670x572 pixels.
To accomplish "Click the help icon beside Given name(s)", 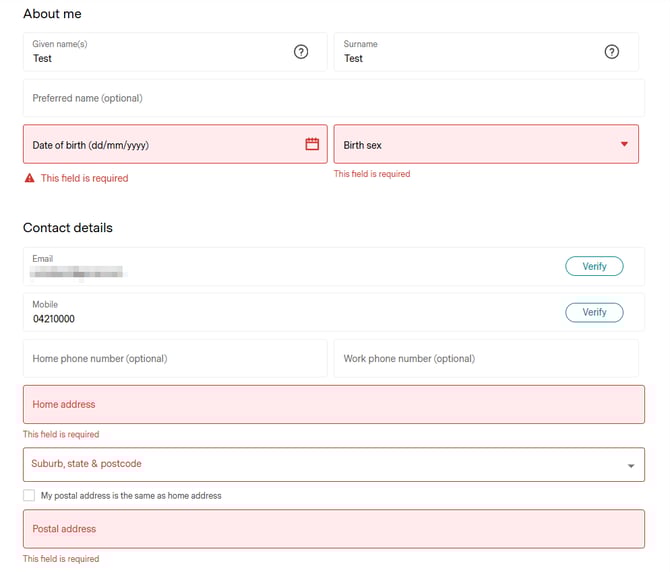I will (x=301, y=52).
